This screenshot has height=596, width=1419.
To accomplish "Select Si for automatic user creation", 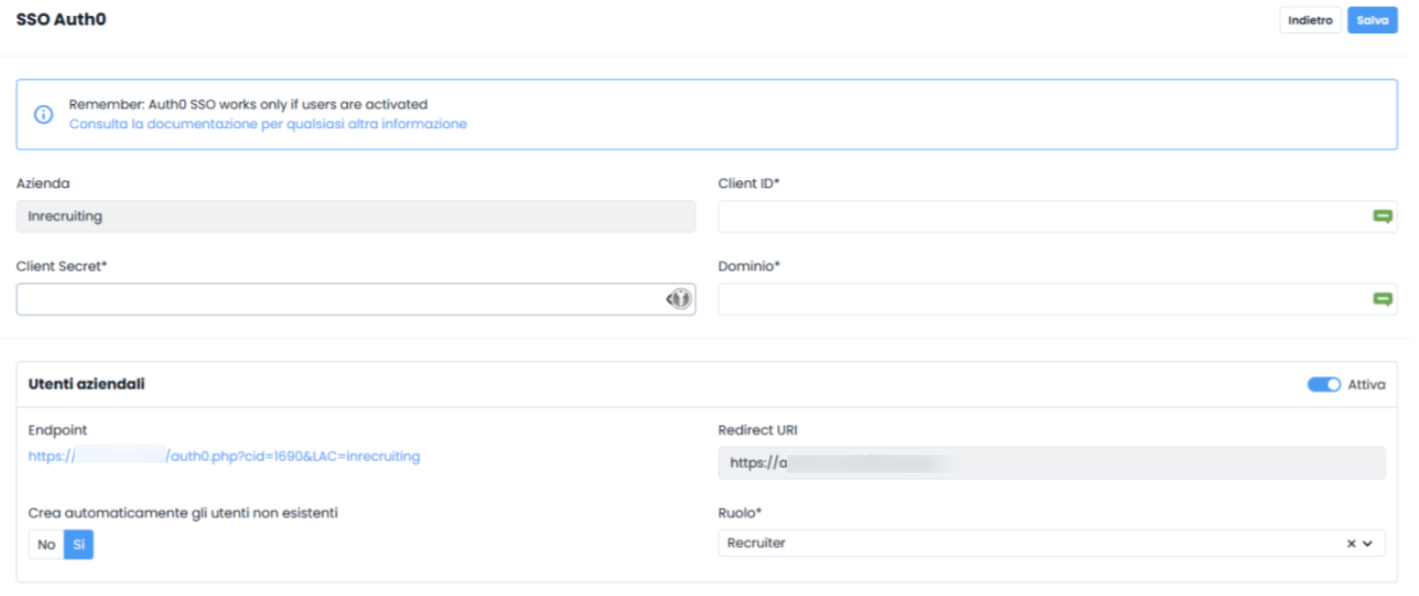I will [x=79, y=545].
